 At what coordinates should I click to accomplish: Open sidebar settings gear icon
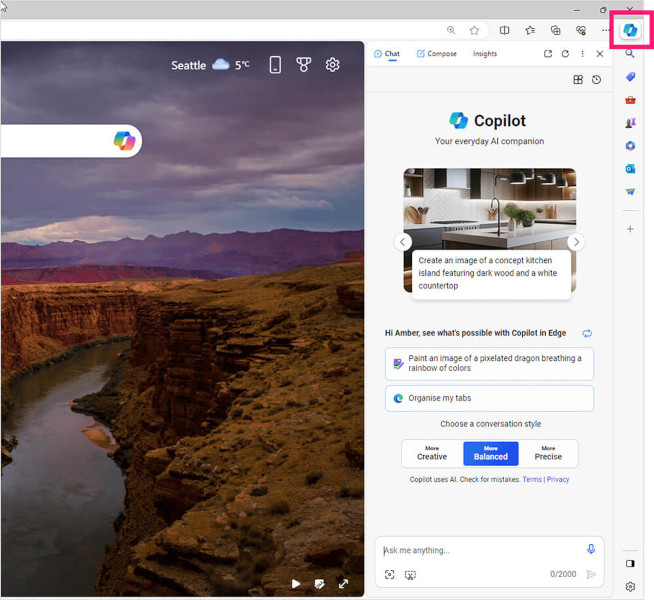pos(630,587)
